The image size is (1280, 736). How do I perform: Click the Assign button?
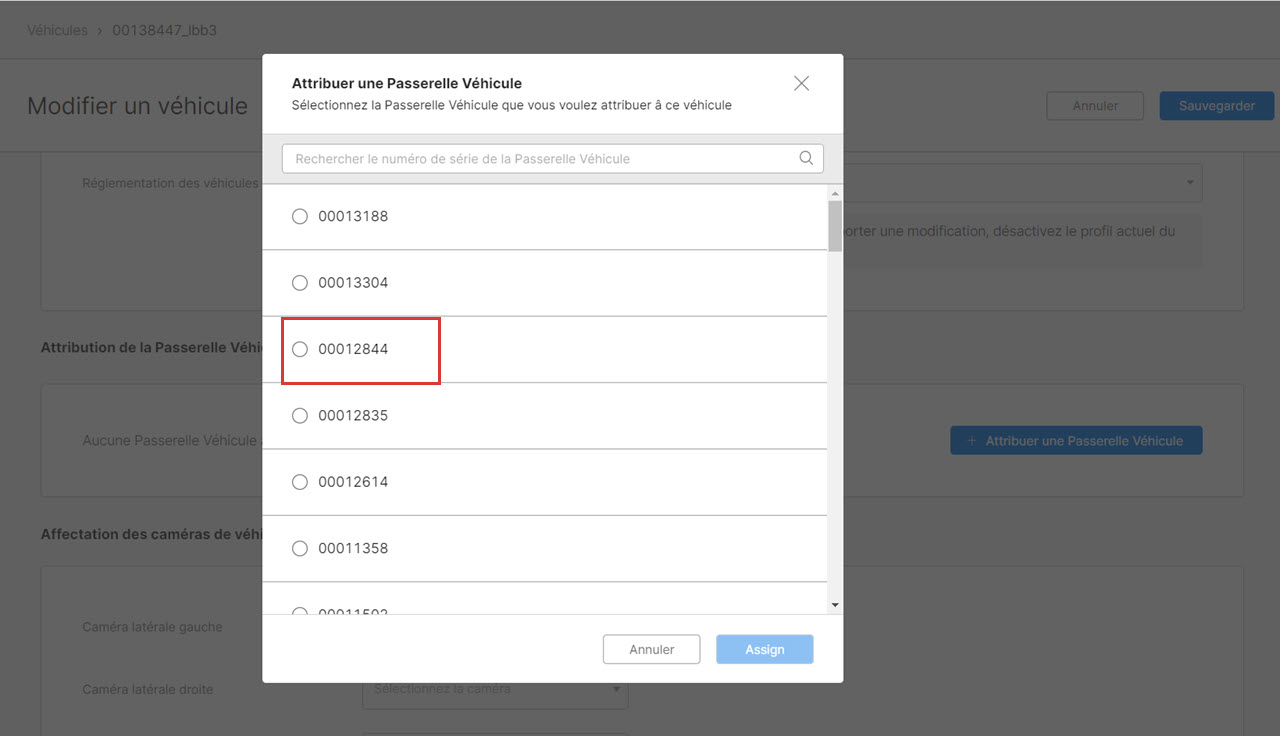pos(764,650)
